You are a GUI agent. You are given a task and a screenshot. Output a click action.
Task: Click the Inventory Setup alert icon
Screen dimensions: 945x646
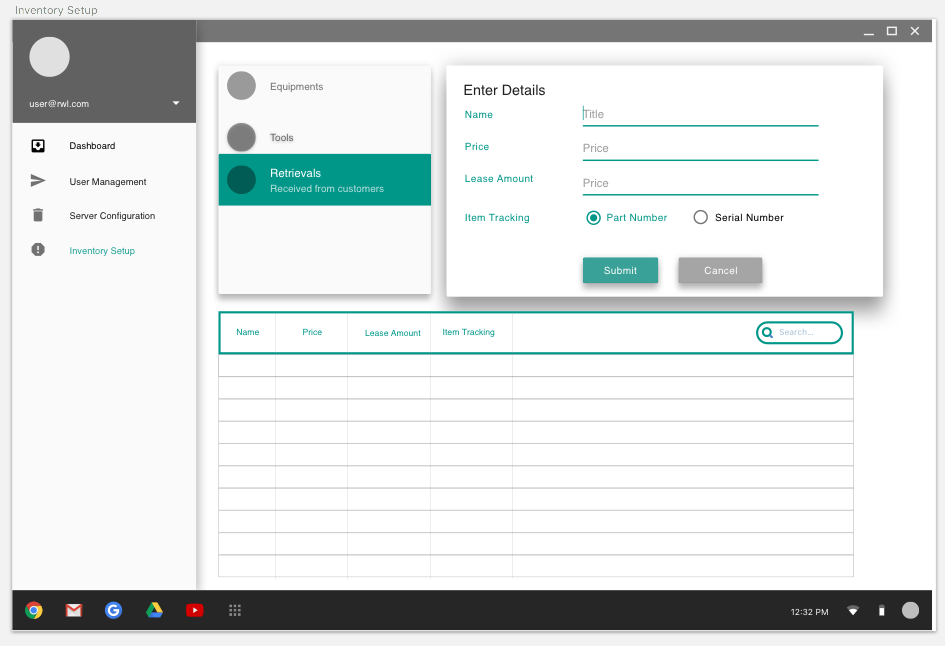coord(38,250)
